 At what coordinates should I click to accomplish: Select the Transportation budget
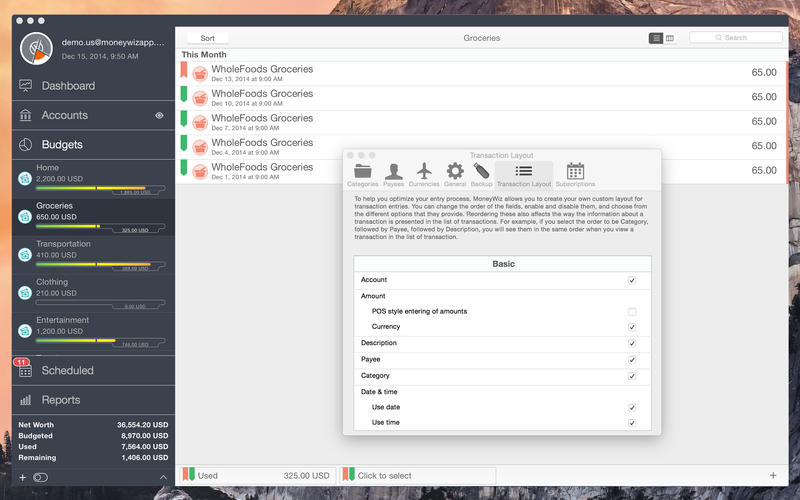[x=63, y=249]
